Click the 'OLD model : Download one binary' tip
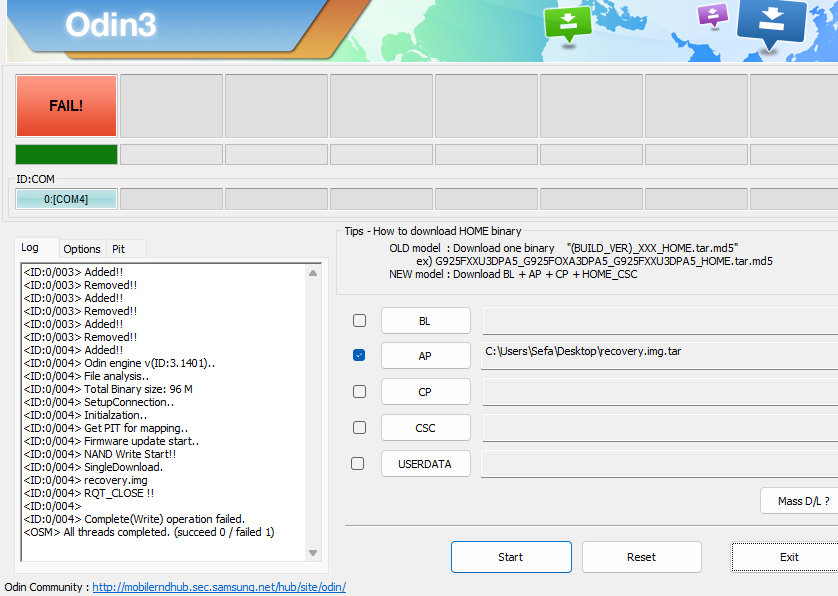 click(563, 248)
